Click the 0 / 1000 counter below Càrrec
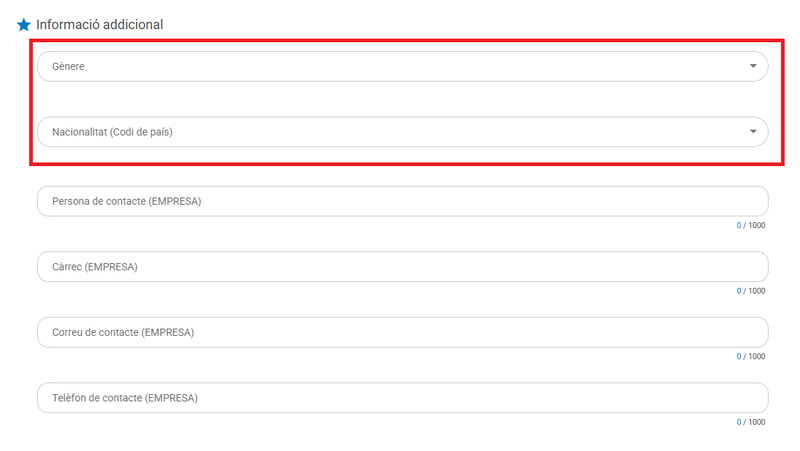This screenshot has height=451, width=800. point(750,291)
